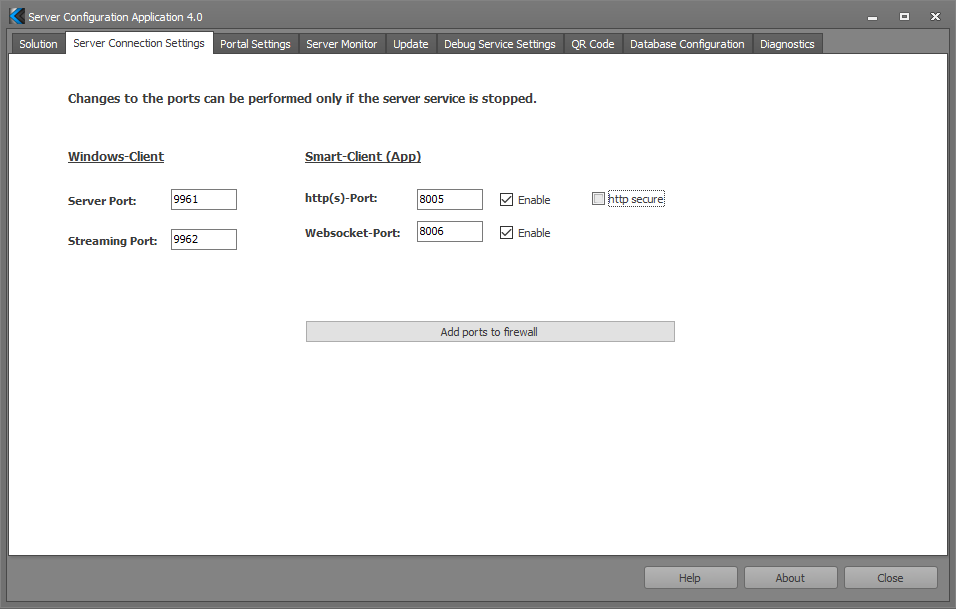Open the Database Configuration tab

point(687,44)
